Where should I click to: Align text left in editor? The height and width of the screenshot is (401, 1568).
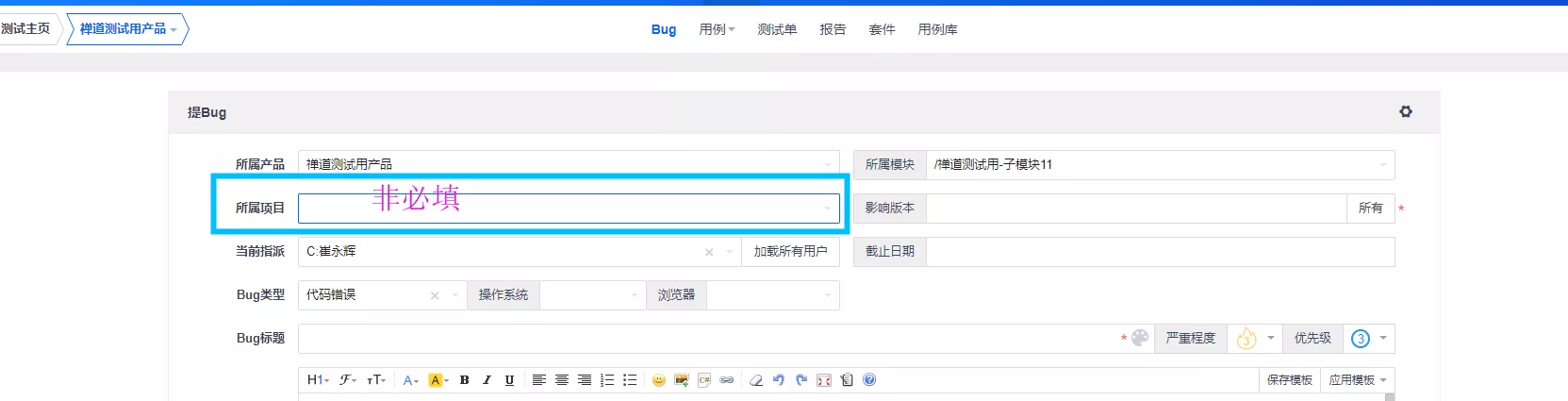[538, 380]
